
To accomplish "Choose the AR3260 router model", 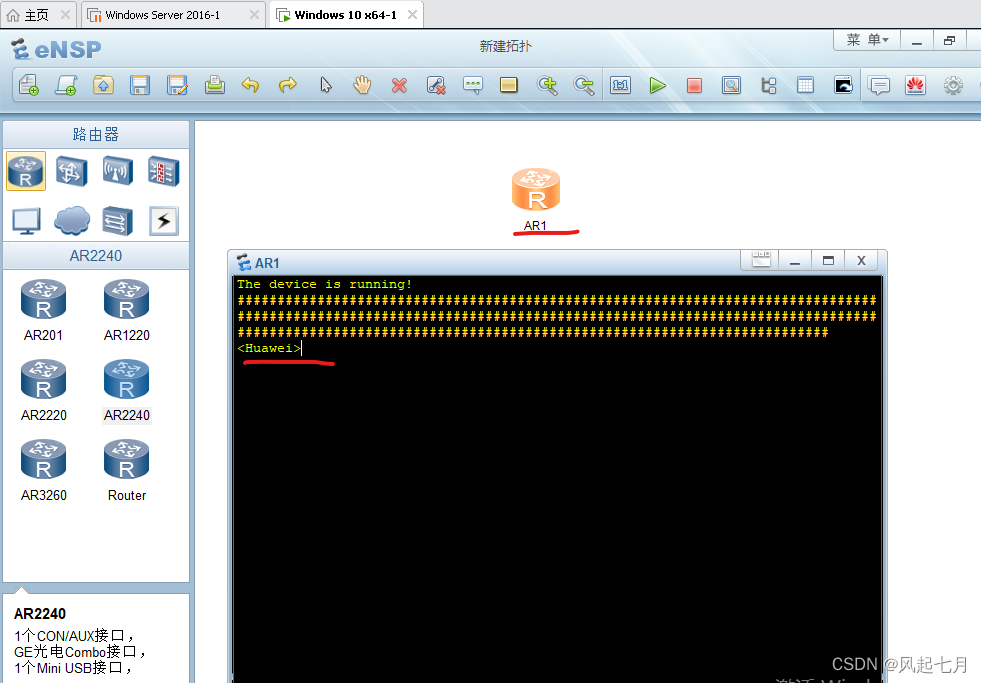I will (43, 470).
